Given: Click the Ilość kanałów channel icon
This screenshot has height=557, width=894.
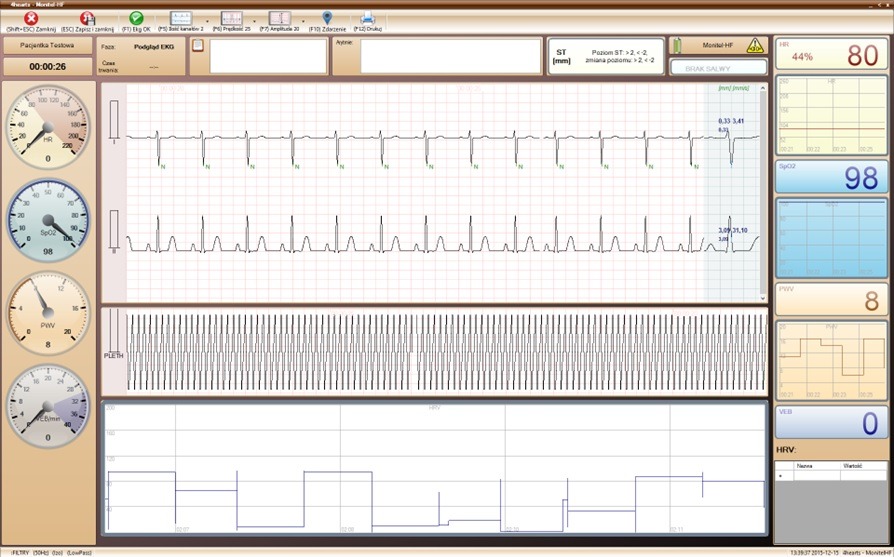Looking at the screenshot, I should (x=180, y=18).
